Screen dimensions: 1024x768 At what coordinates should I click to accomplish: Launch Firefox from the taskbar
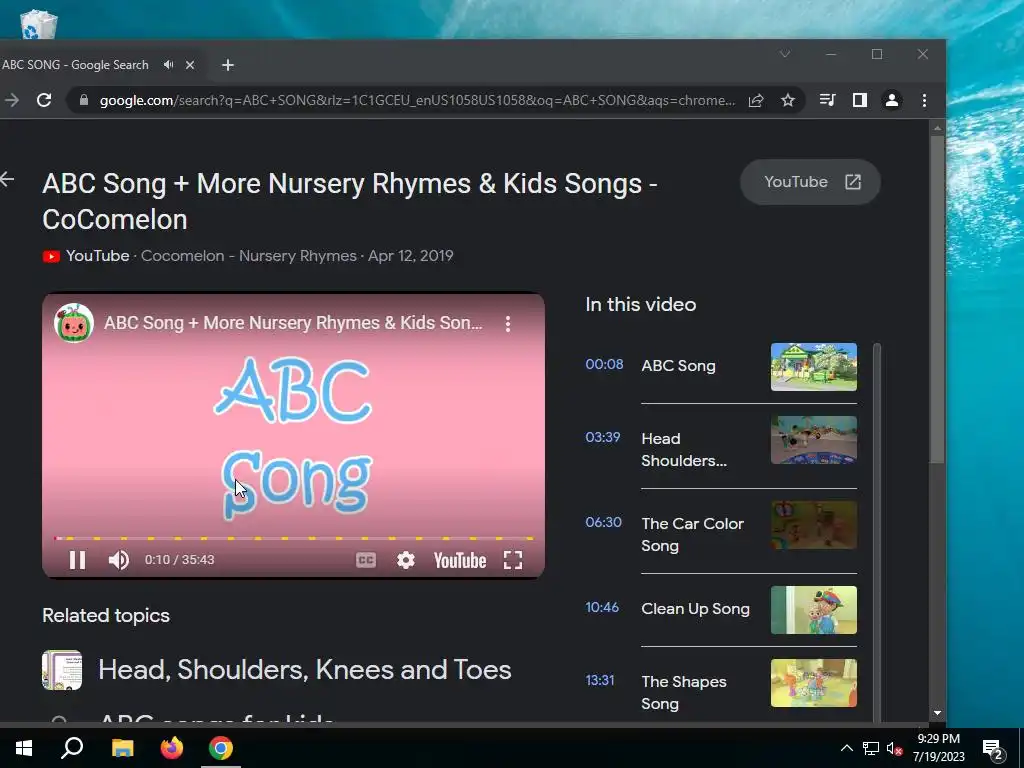point(172,748)
